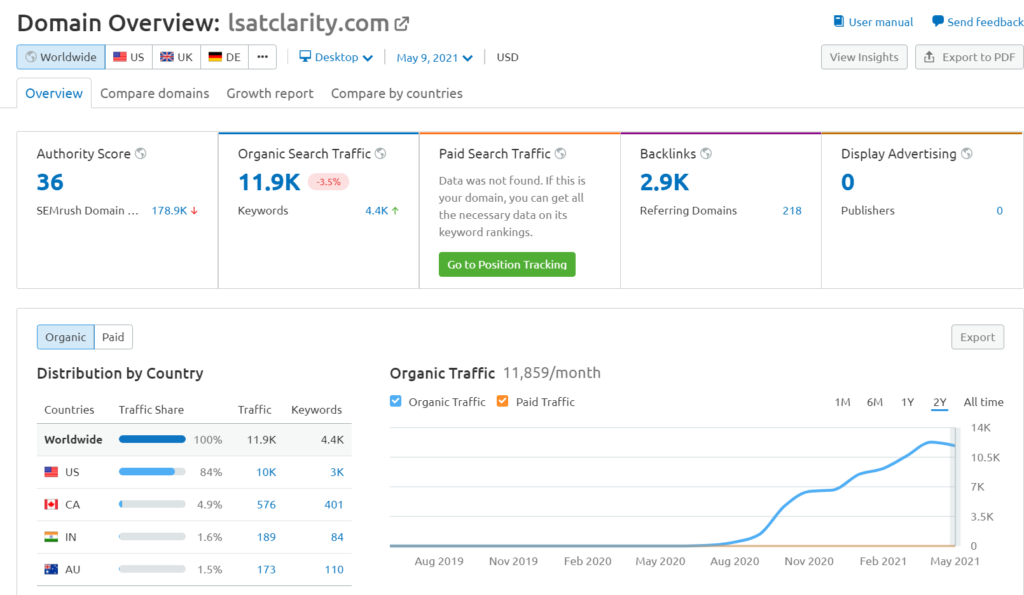Click info globe icon next to Backlinks
The image size is (1024, 595).
pos(706,153)
